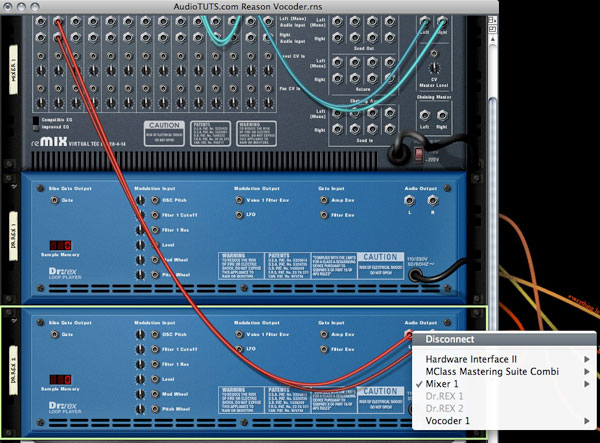Click the rack view icon above the scrollbar
Viewport: 600px width, 443px height.
[x=493, y=20]
